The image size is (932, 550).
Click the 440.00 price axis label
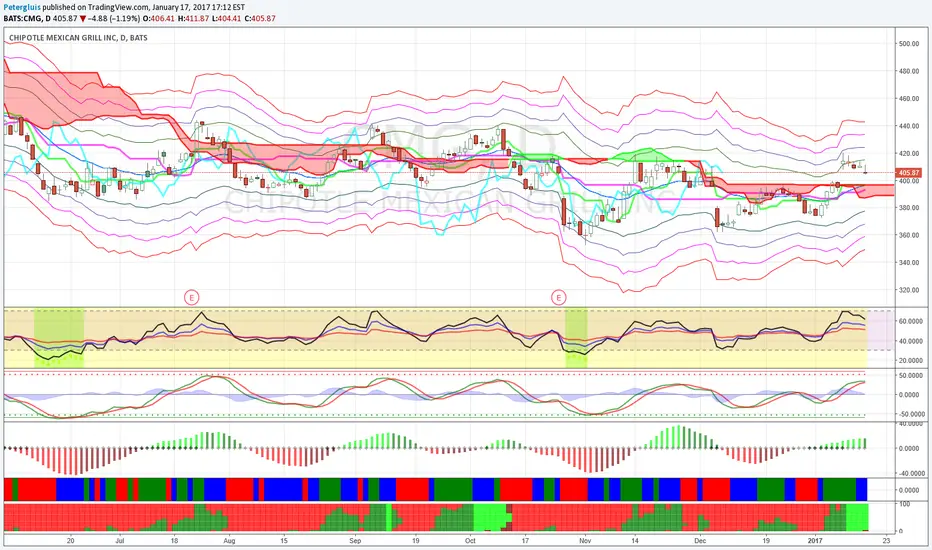point(909,126)
